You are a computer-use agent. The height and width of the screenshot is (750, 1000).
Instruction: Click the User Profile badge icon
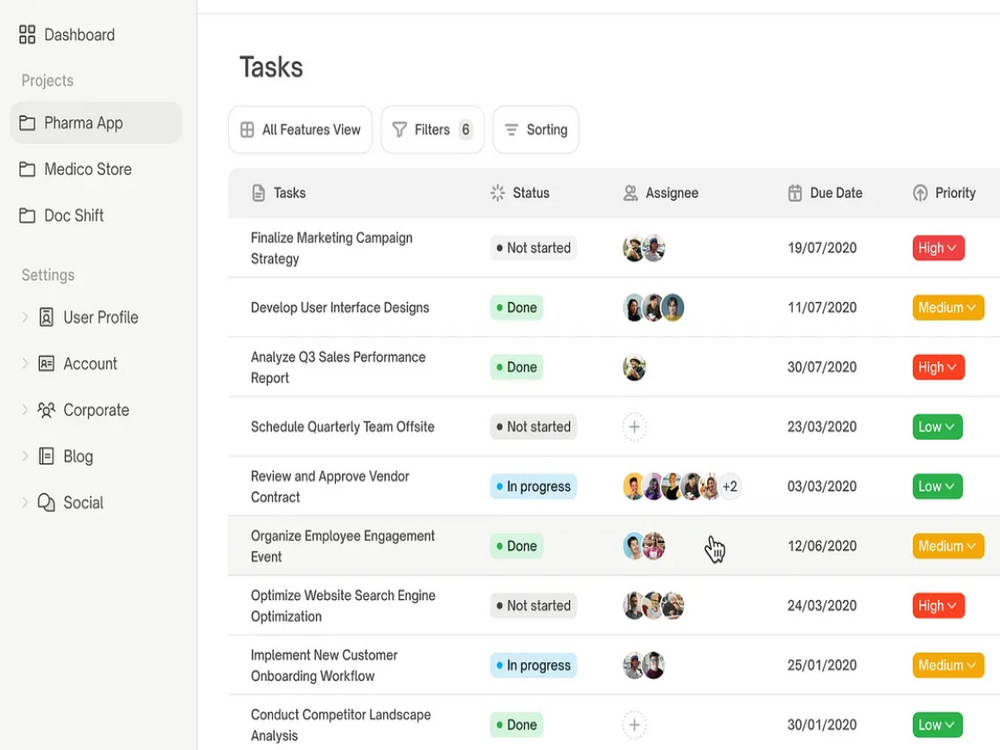click(x=46, y=317)
